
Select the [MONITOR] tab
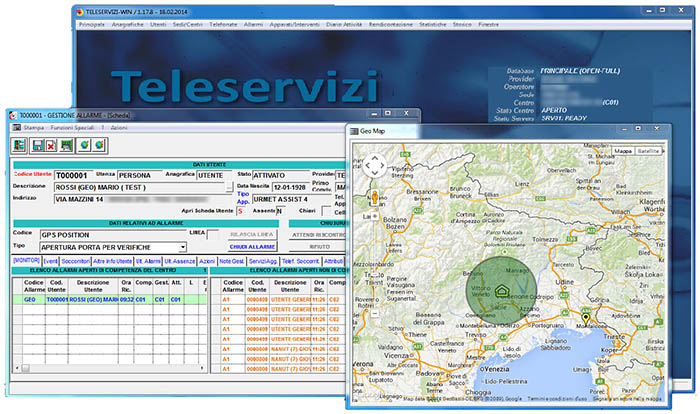26,260
